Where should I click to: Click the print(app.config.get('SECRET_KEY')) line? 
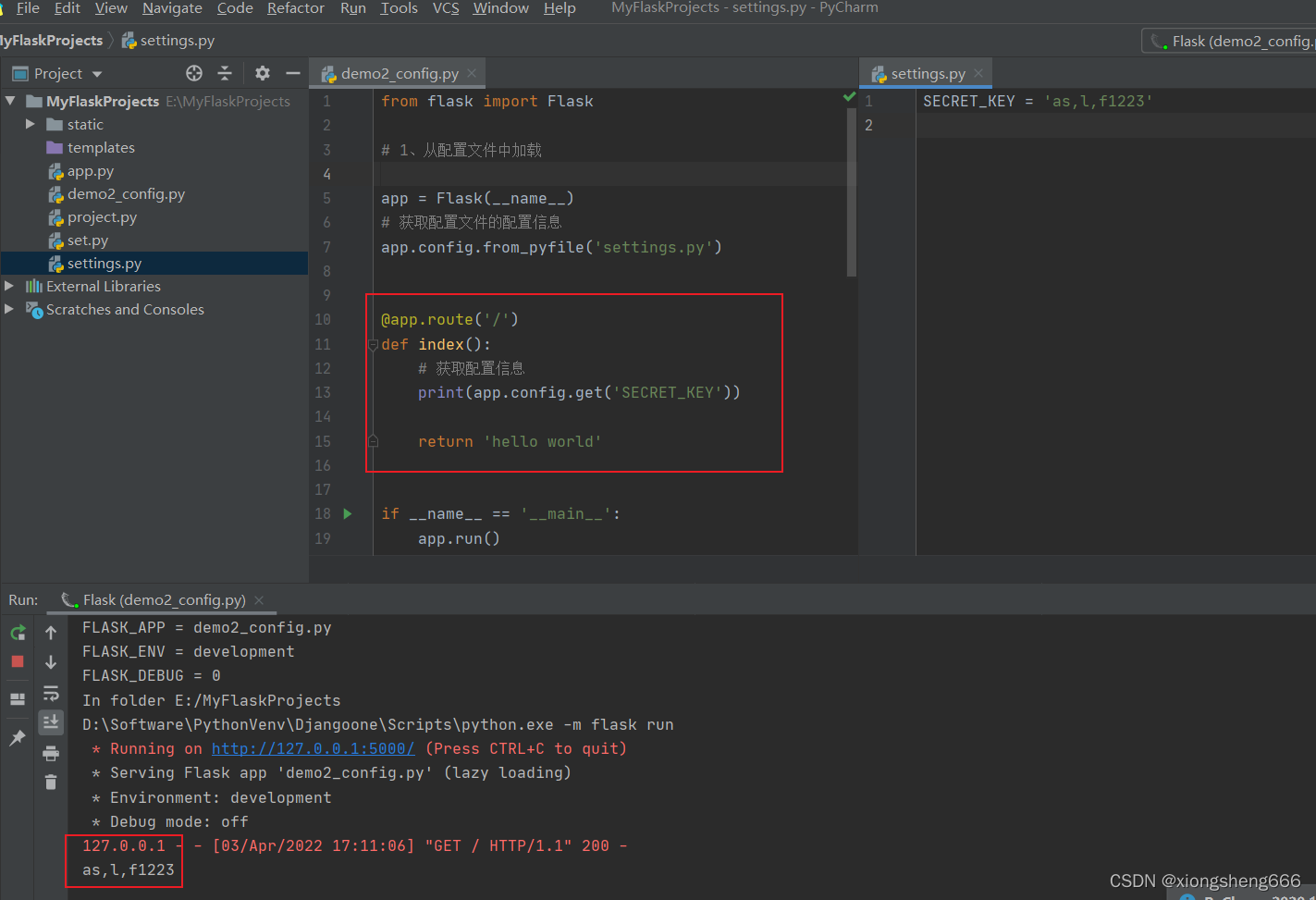(579, 392)
